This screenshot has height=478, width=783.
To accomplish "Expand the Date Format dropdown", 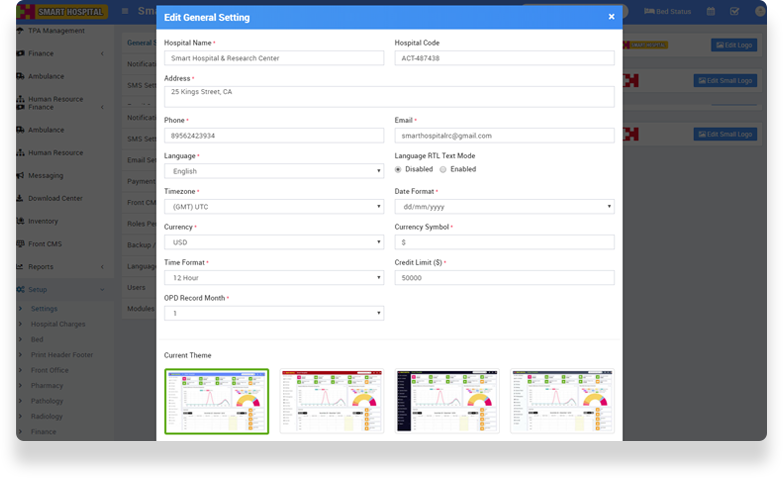I will (504, 207).
